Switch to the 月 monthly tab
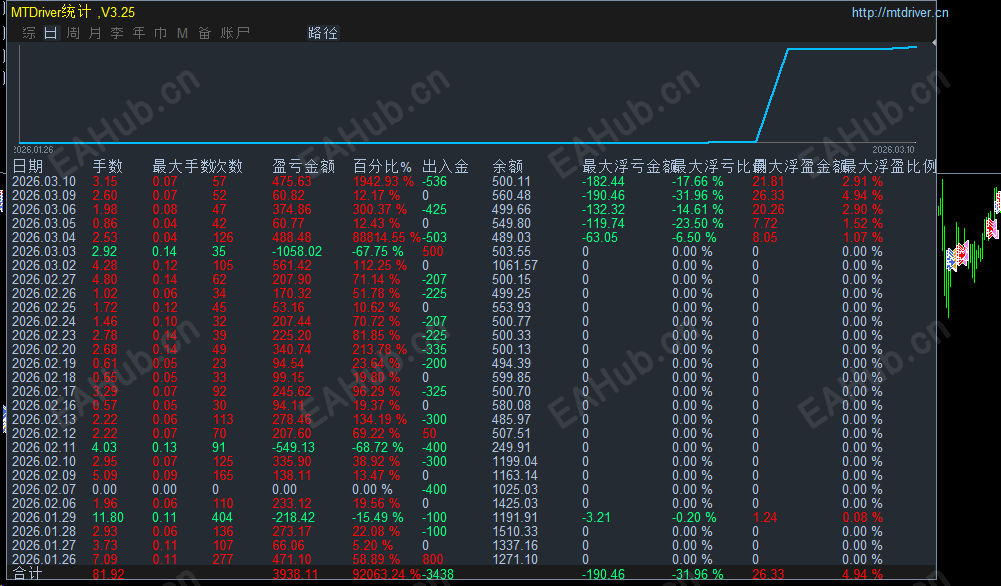The height and width of the screenshot is (586, 1001). coord(94,33)
